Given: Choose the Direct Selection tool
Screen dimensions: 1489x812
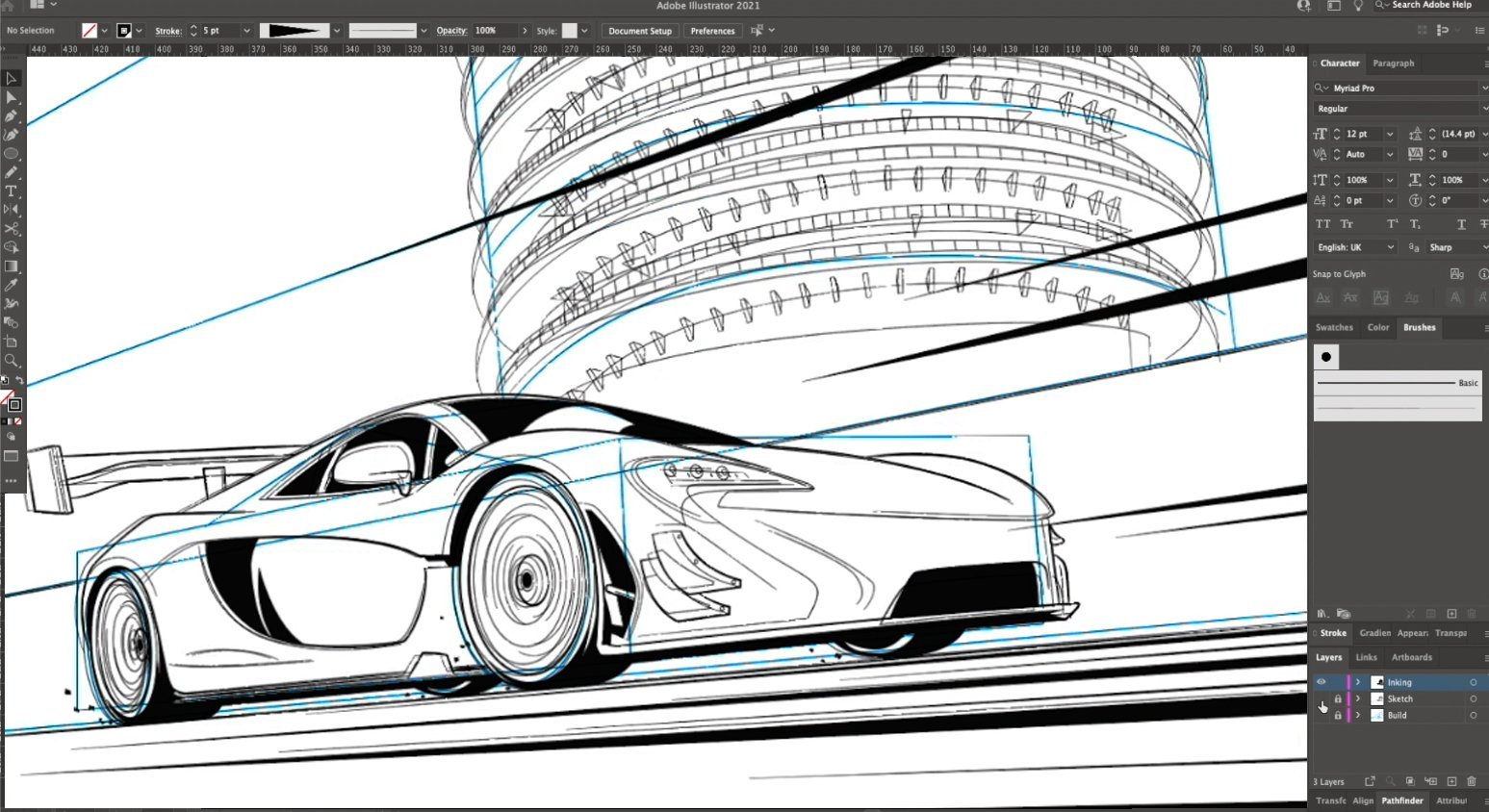Looking at the screenshot, I should tap(12, 98).
